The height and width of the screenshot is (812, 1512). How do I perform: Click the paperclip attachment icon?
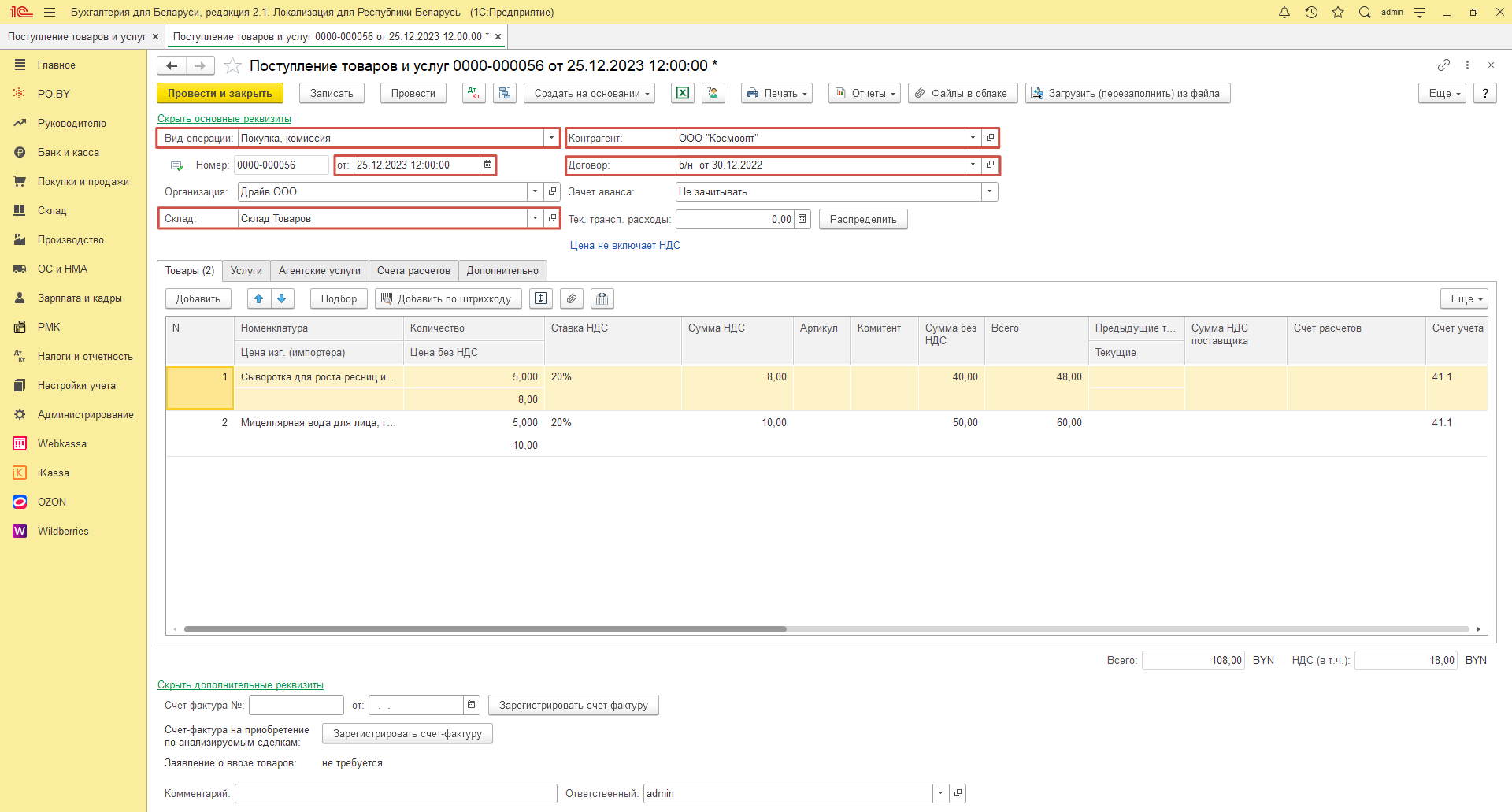(x=572, y=298)
